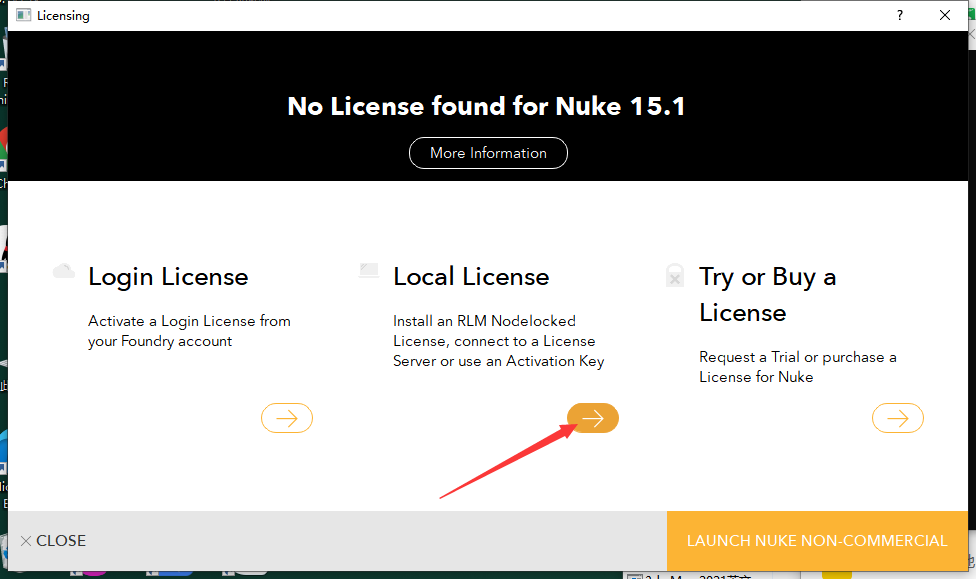Click the highlighted orange arrow under Local License
The image size is (976, 579).
coord(593,418)
